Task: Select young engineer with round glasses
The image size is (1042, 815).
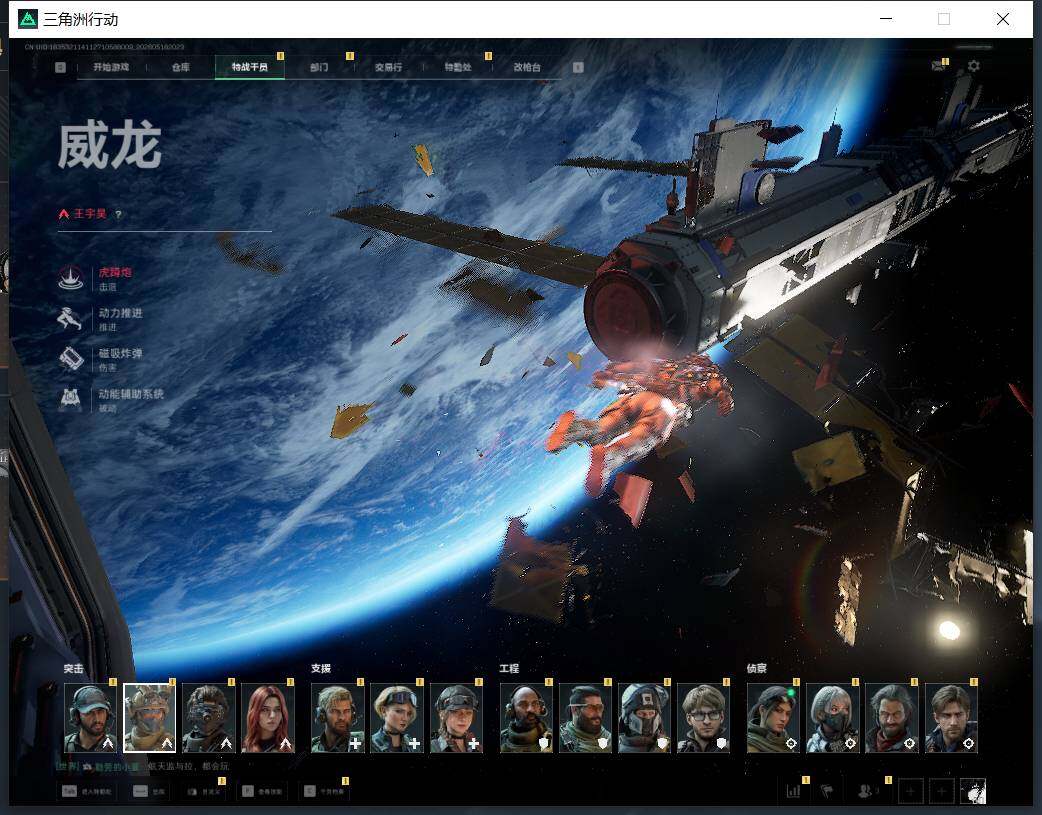Action: [x=703, y=718]
